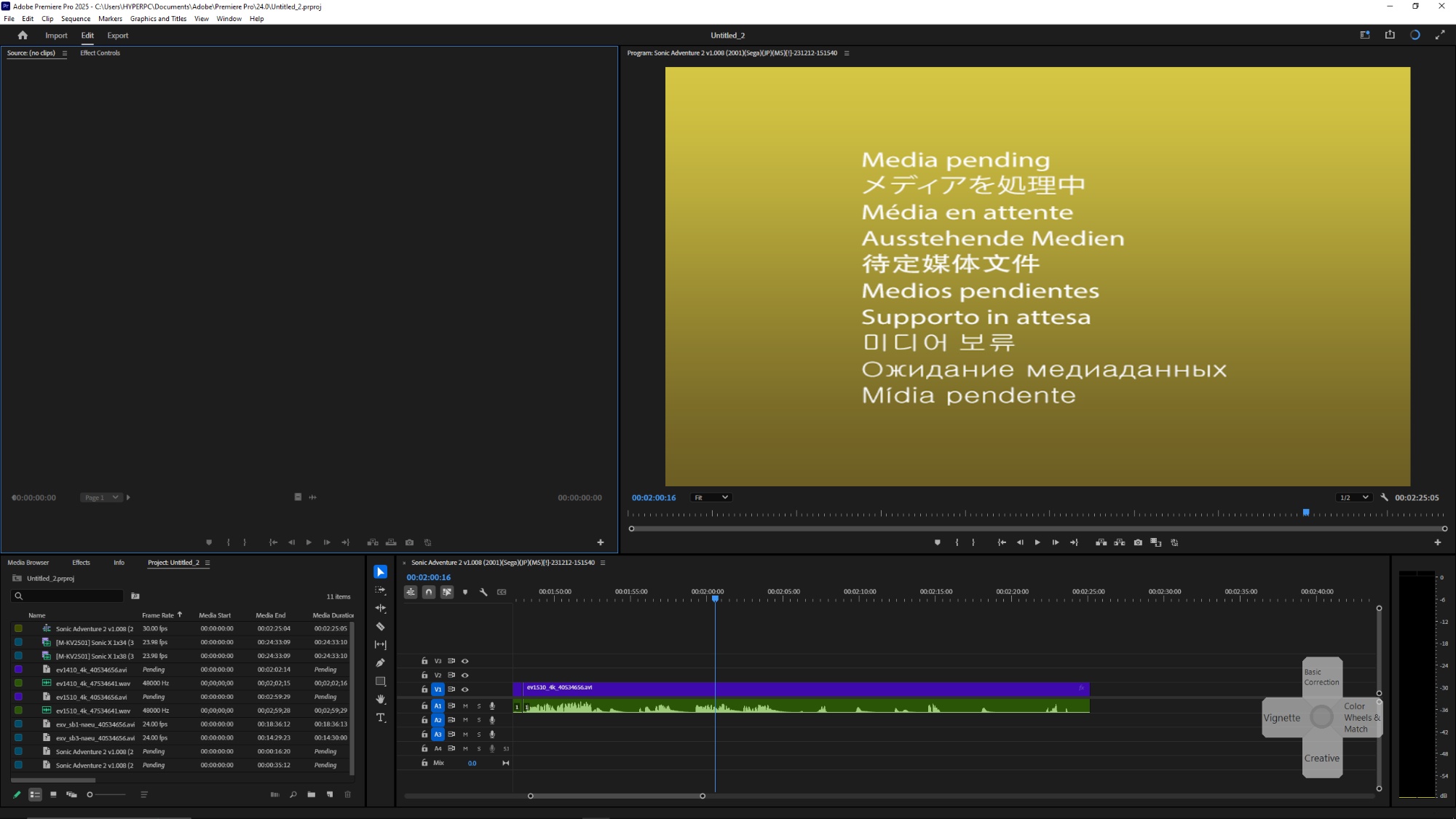Open timeline display settings wrench
This screenshot has height=819, width=1456.
point(483,592)
